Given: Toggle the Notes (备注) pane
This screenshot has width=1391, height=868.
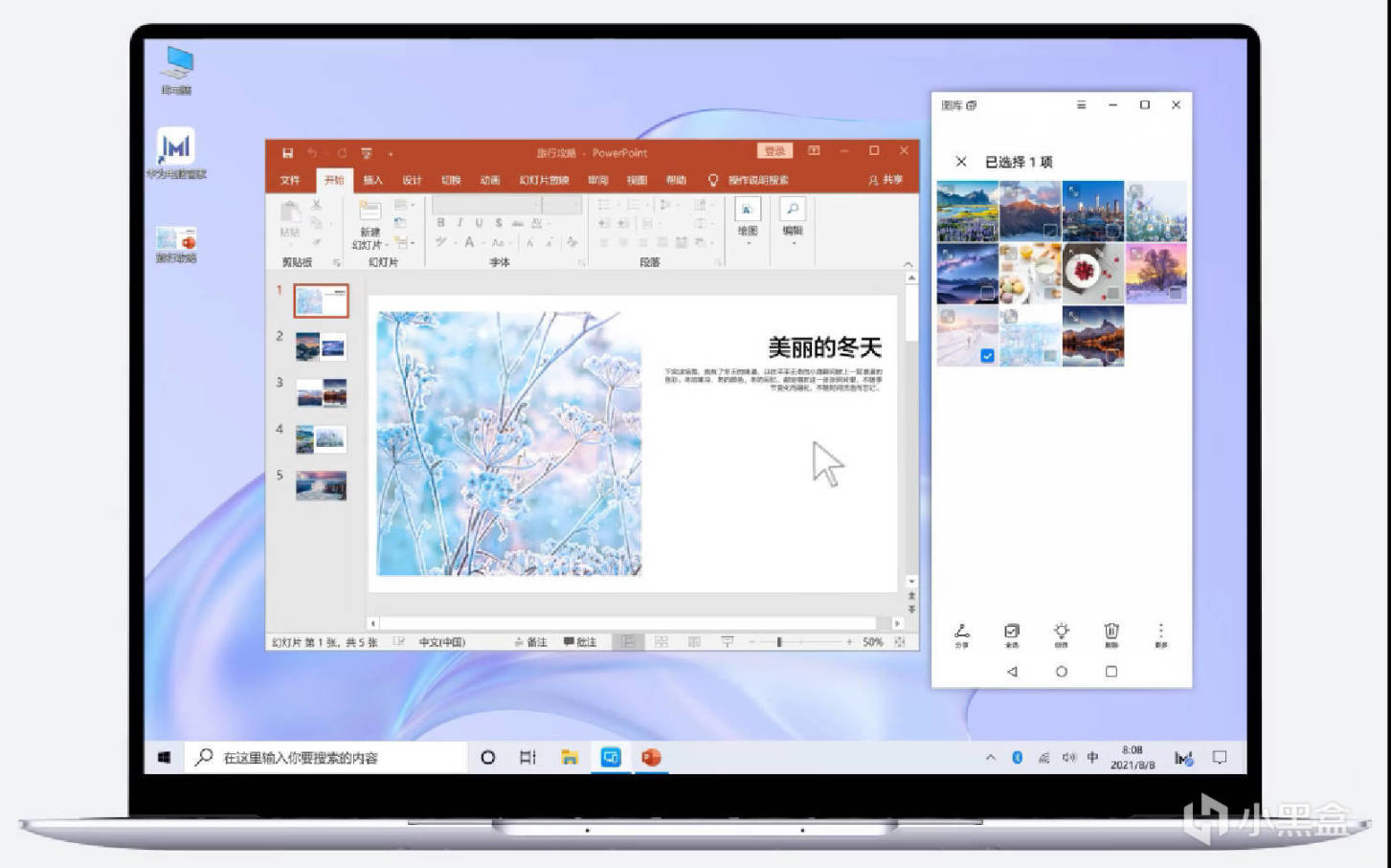Looking at the screenshot, I should (530, 642).
